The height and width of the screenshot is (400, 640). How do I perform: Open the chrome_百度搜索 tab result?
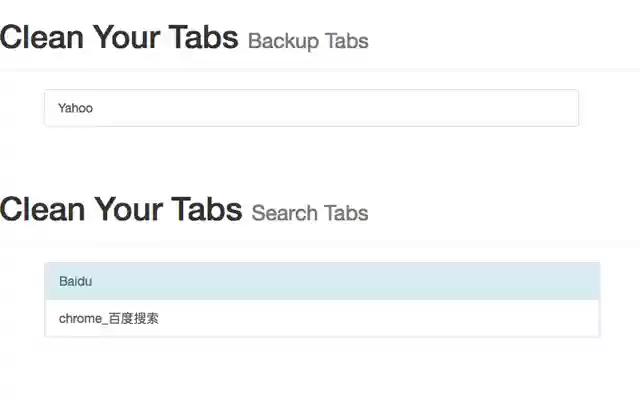tap(109, 319)
